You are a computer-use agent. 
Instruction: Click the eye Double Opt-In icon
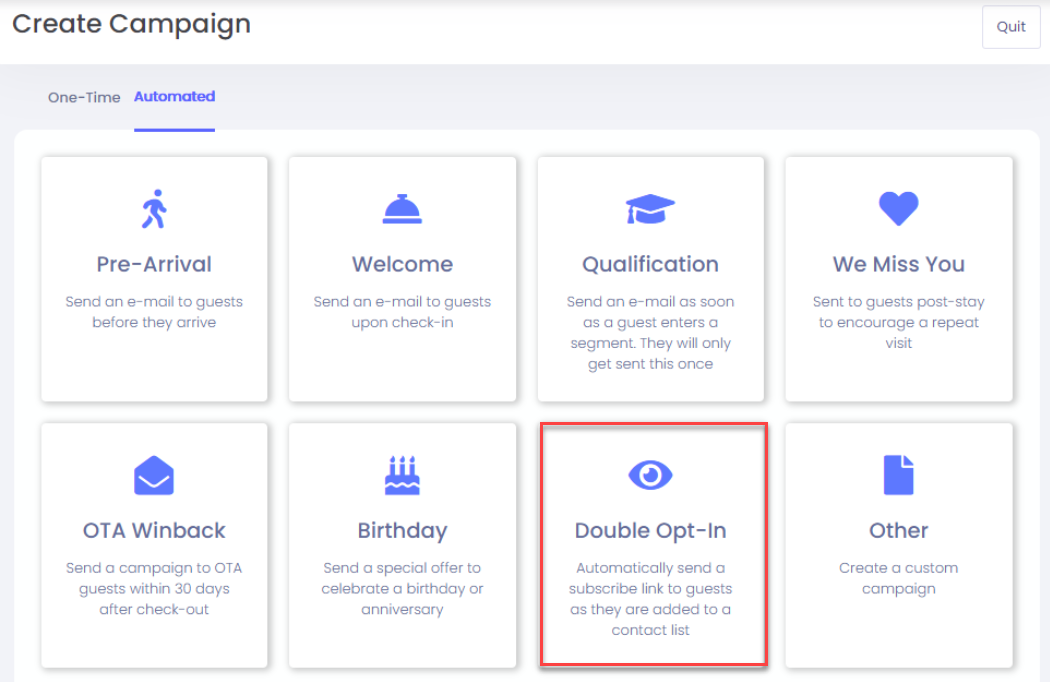(650, 475)
